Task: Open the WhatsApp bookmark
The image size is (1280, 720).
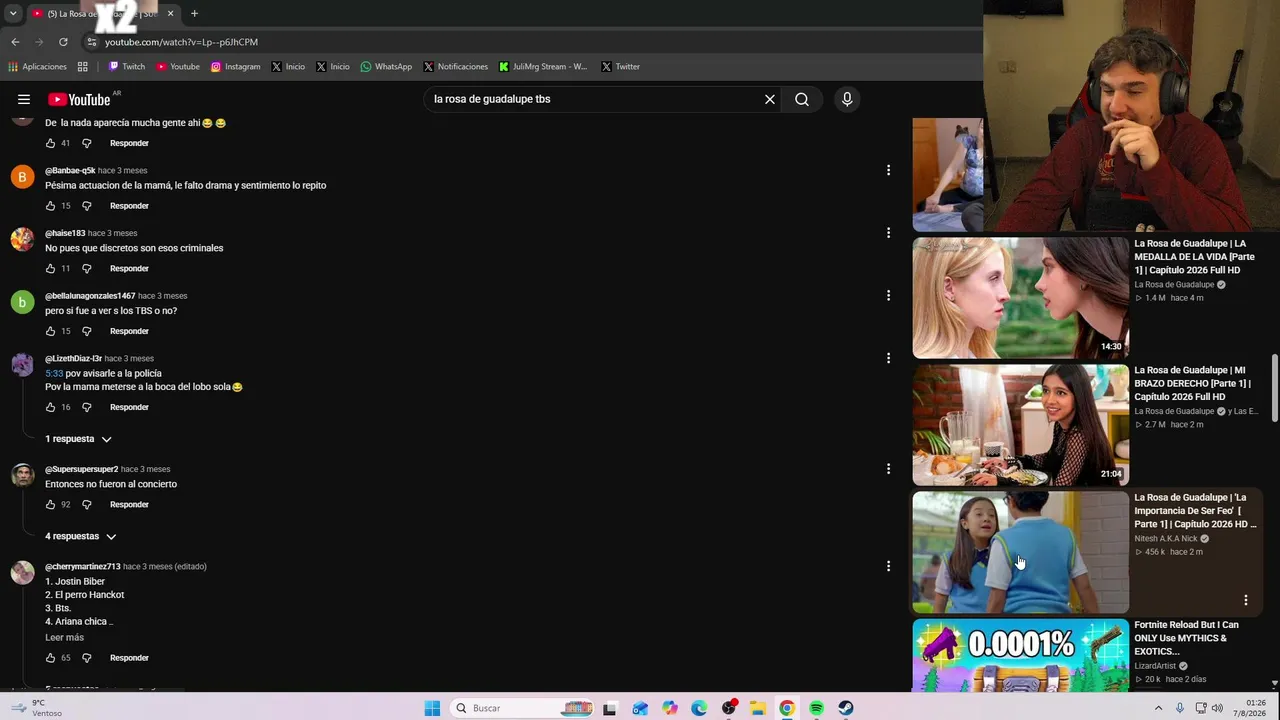Action: 386,67
